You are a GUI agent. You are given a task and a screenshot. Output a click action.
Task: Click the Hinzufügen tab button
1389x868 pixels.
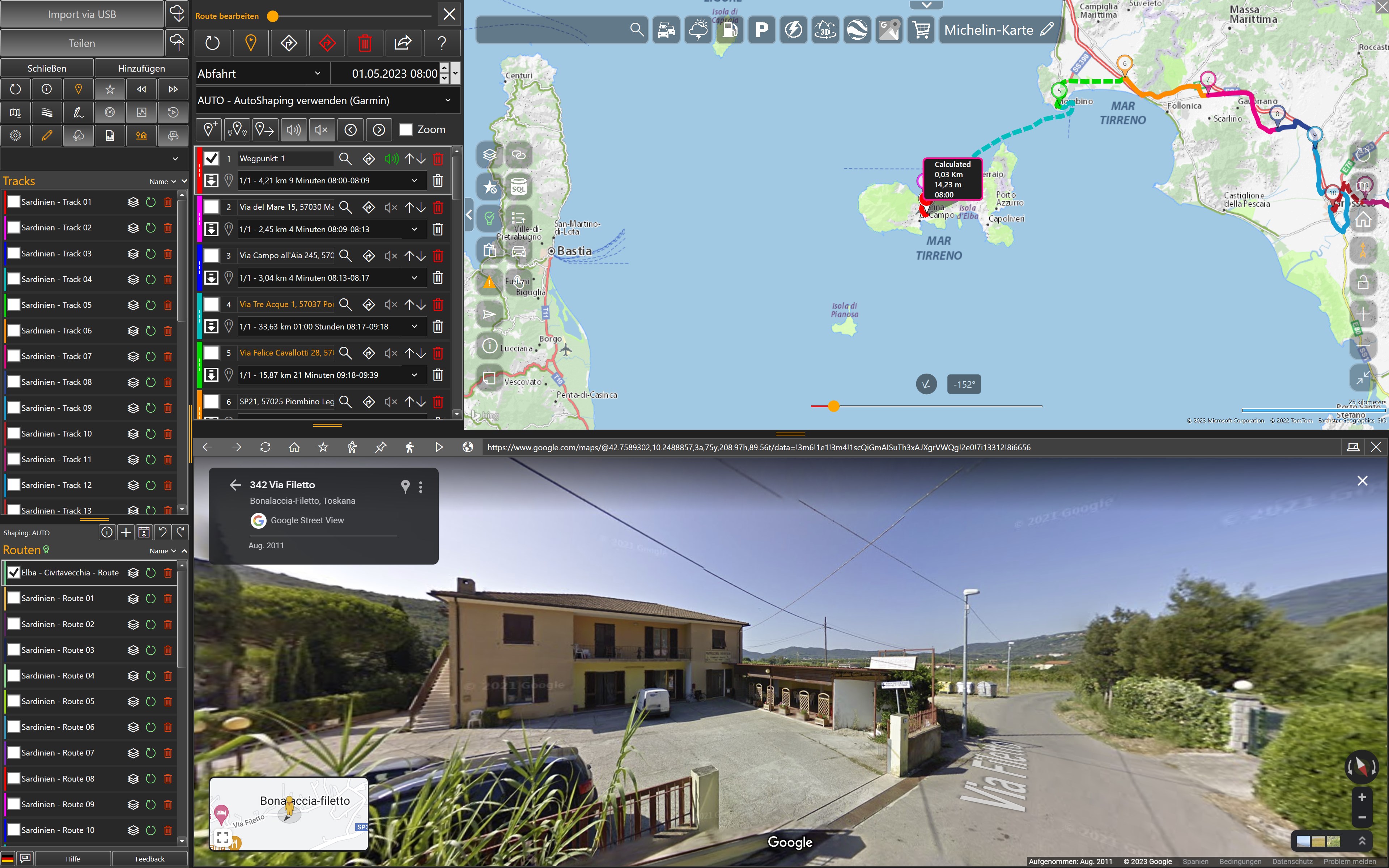141,68
